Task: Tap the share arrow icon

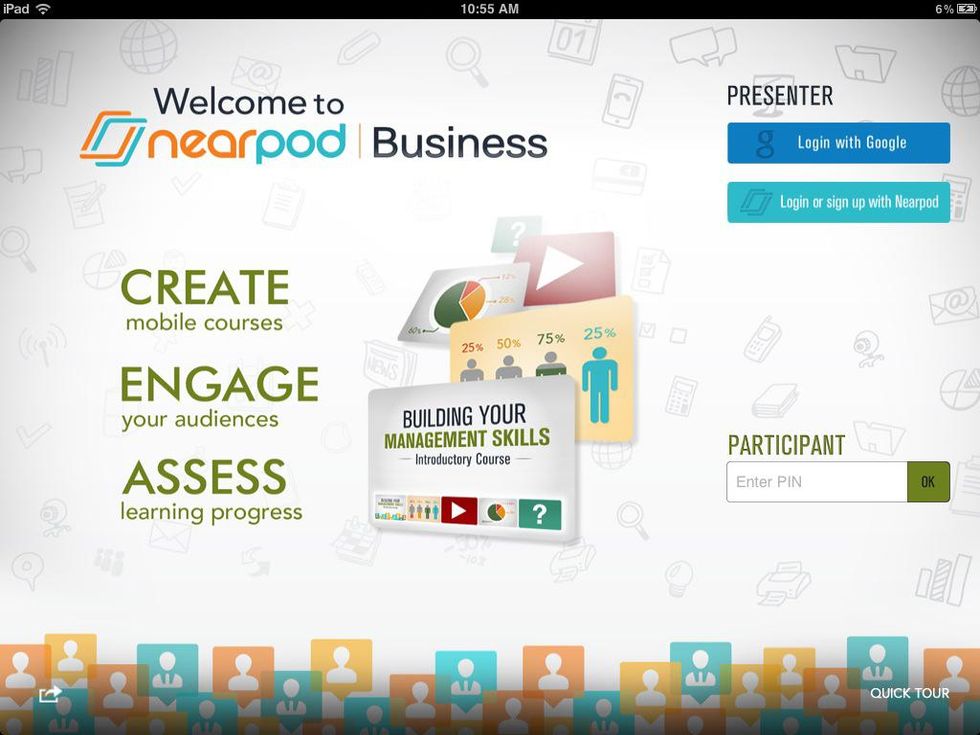Action: tap(50, 693)
